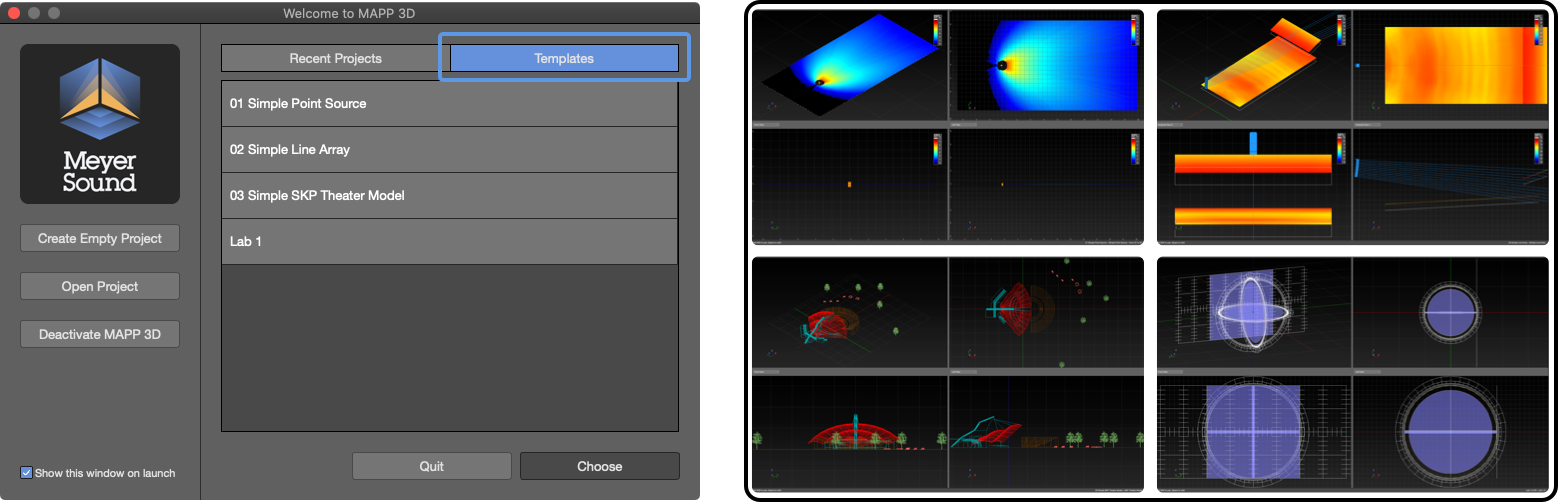Choose the 01 Simple Point Source template
This screenshot has height=502, width=1559.
(x=449, y=104)
